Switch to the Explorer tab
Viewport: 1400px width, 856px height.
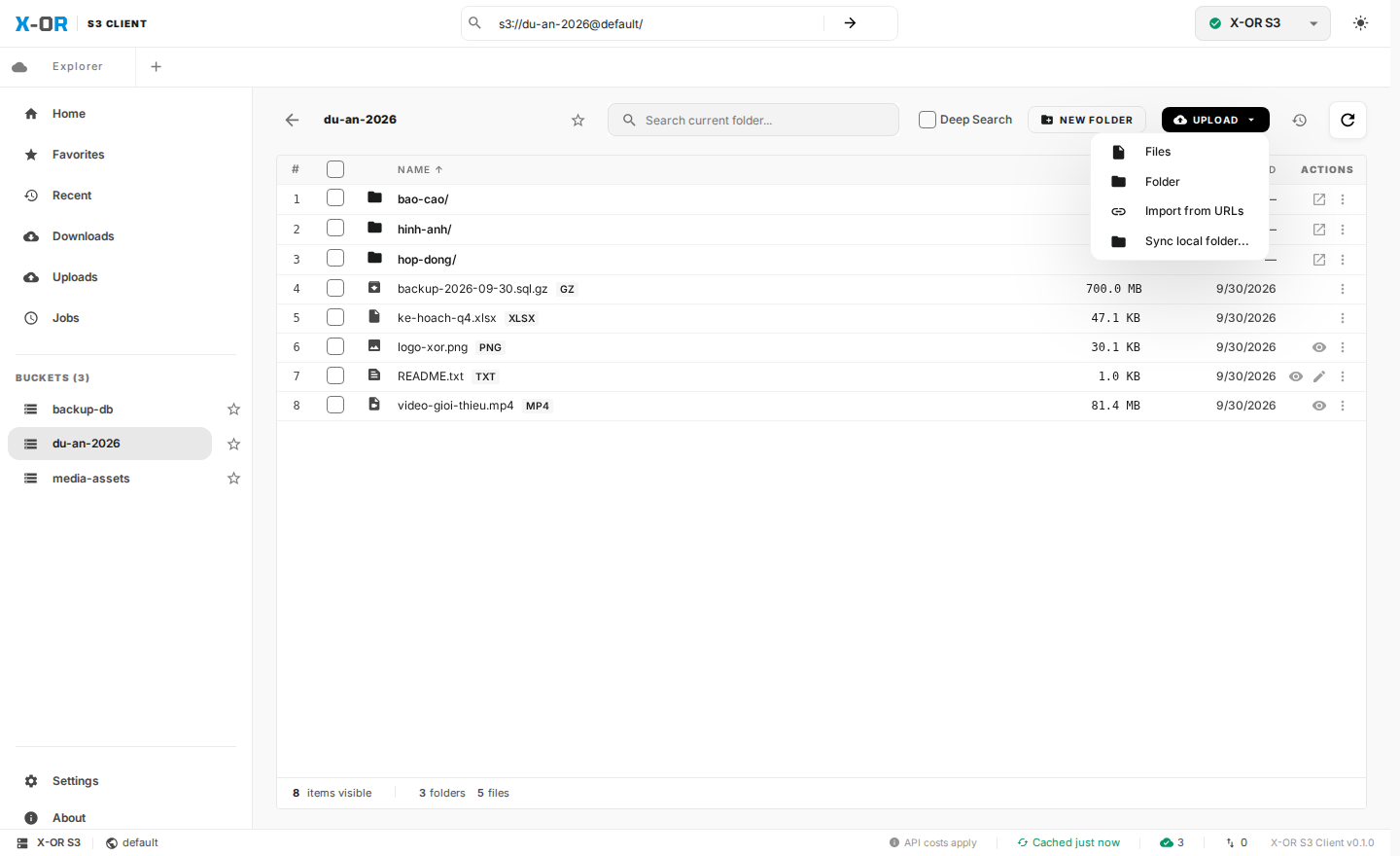click(68, 67)
